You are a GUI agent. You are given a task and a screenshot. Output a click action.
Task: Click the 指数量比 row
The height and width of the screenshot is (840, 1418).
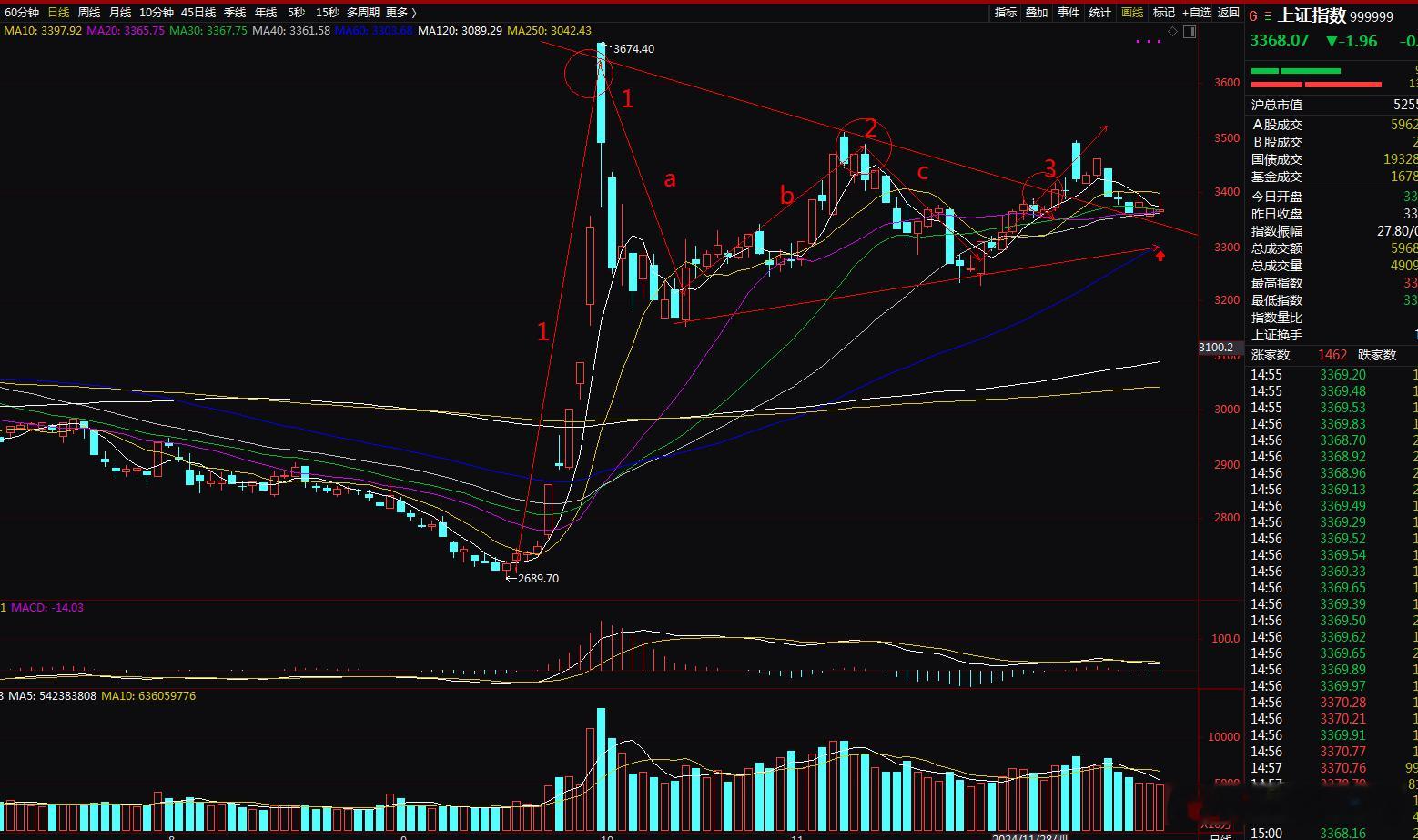click(1332, 317)
